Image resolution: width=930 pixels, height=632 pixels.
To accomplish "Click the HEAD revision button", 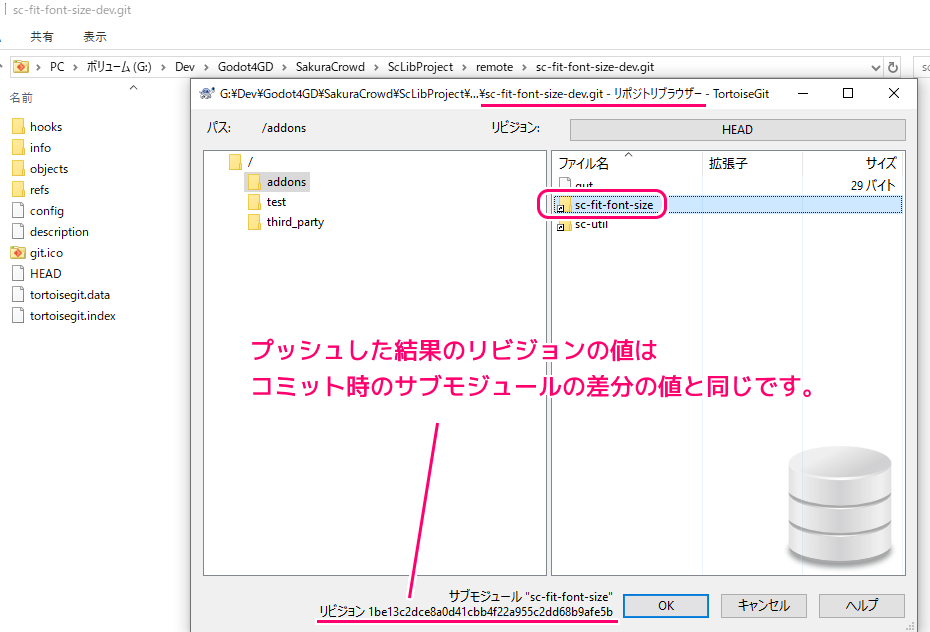I will click(x=737, y=130).
